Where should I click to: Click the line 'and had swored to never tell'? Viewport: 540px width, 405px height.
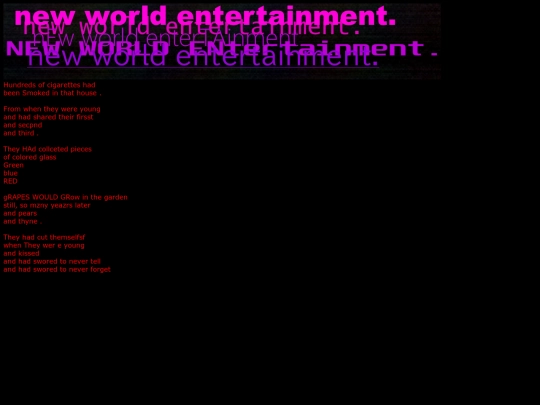pyautogui.click(x=52, y=262)
